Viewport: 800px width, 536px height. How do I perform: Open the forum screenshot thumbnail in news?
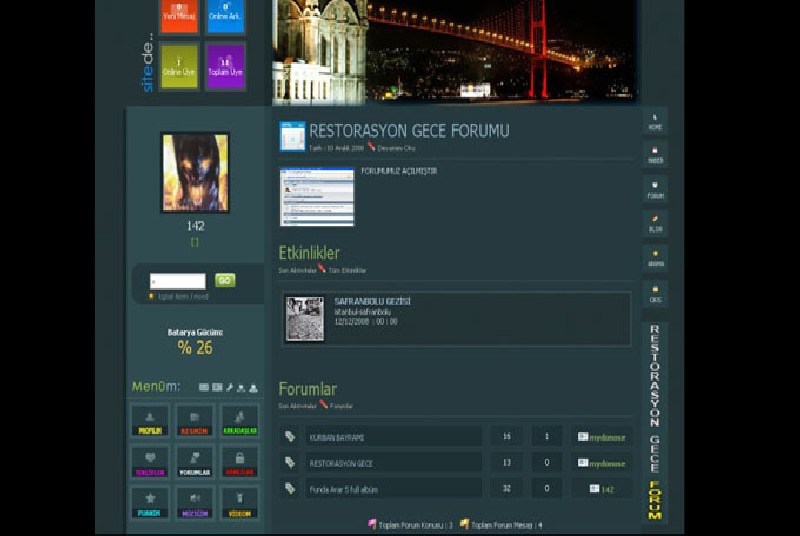click(317, 197)
